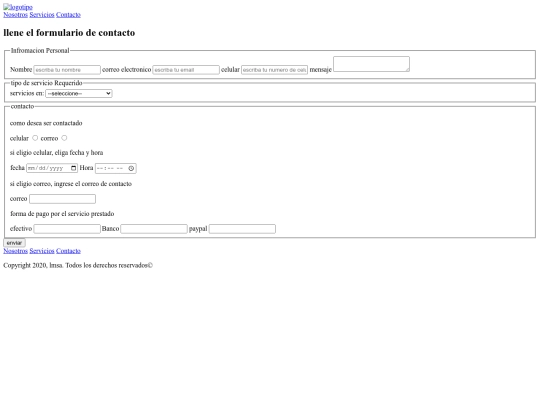Click 'si eligio celular, eliga fecha y hora'
Image resolution: width=540 pixels, height=405 pixels.
56,153
